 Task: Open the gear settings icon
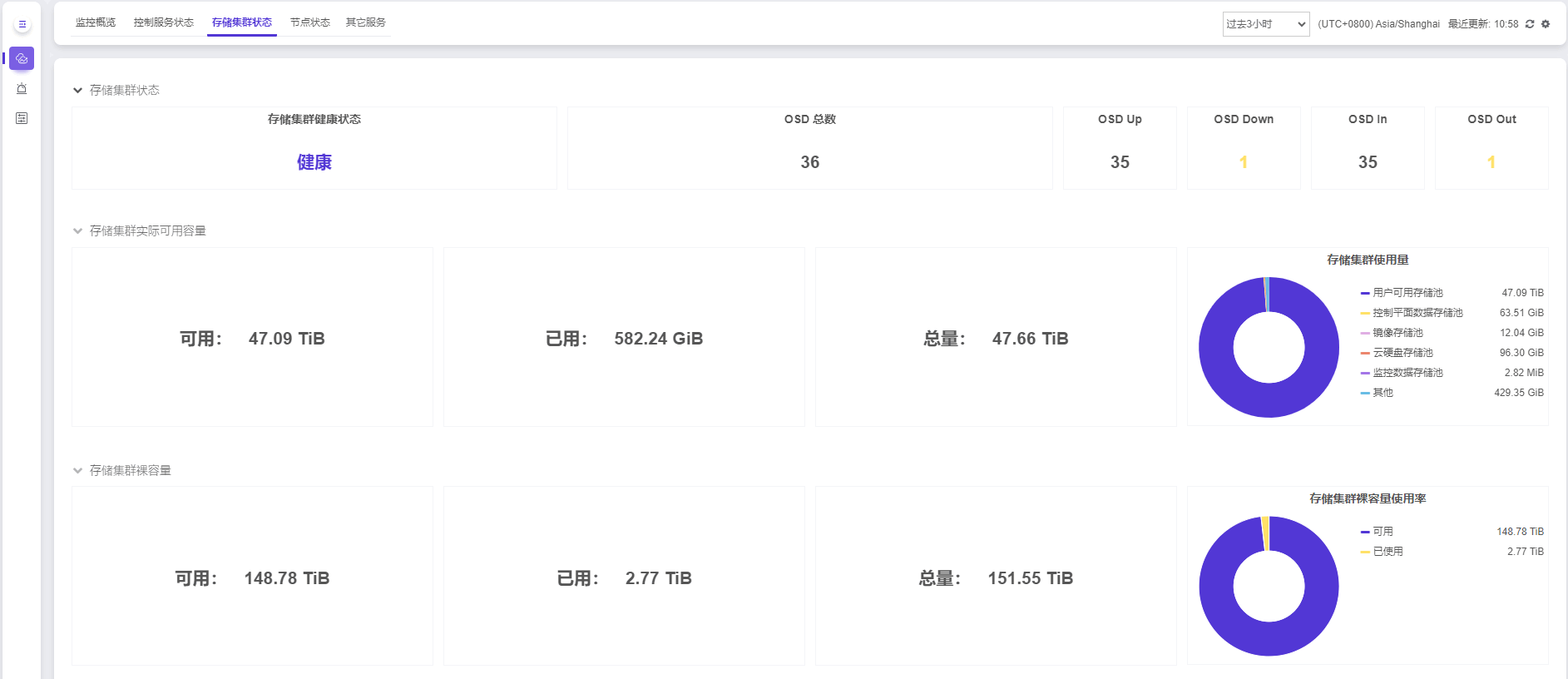pos(1546,24)
